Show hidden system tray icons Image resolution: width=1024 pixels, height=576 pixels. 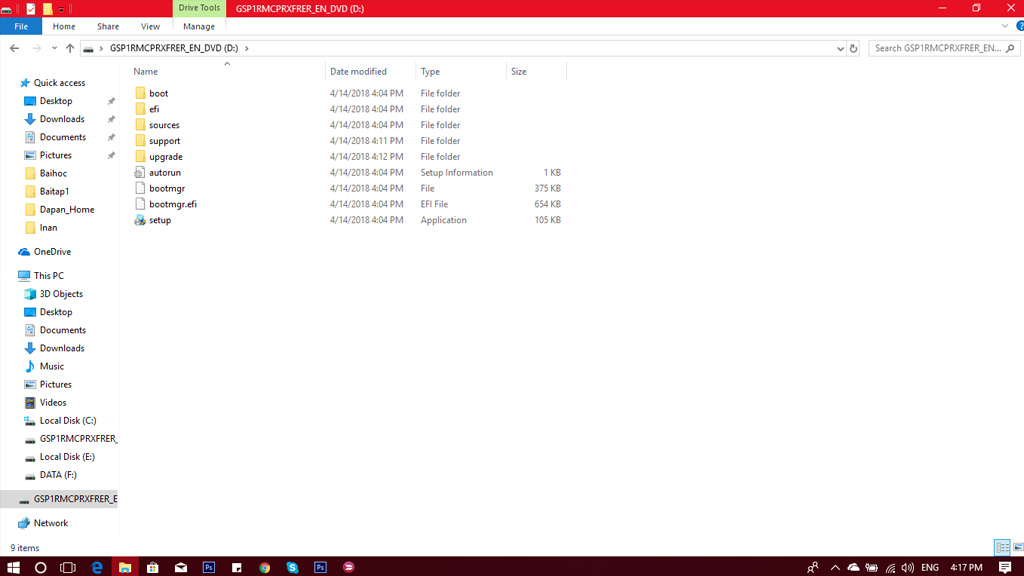(835, 568)
